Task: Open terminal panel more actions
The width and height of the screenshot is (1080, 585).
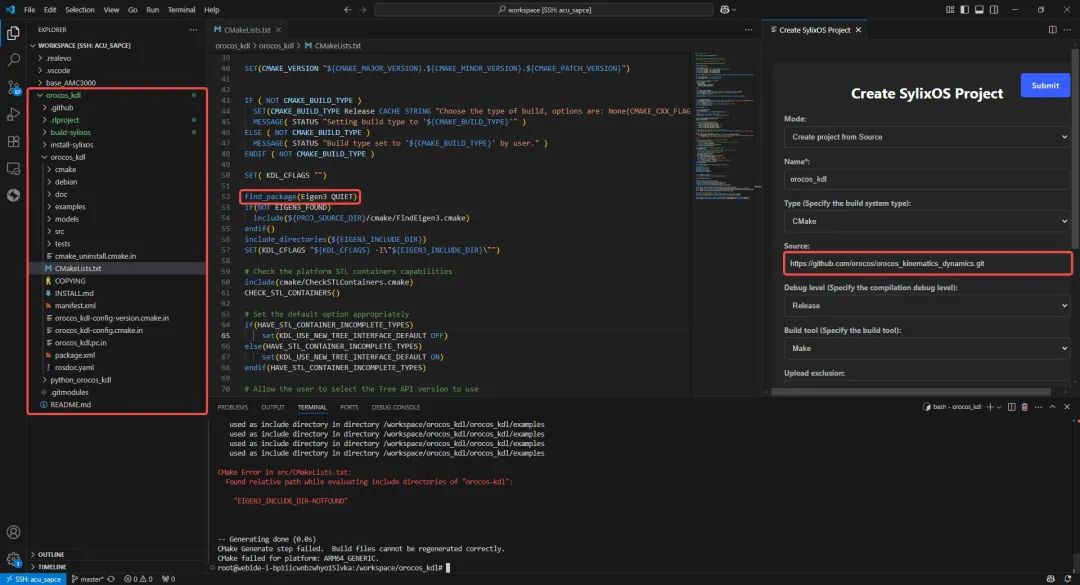Action: point(1038,407)
